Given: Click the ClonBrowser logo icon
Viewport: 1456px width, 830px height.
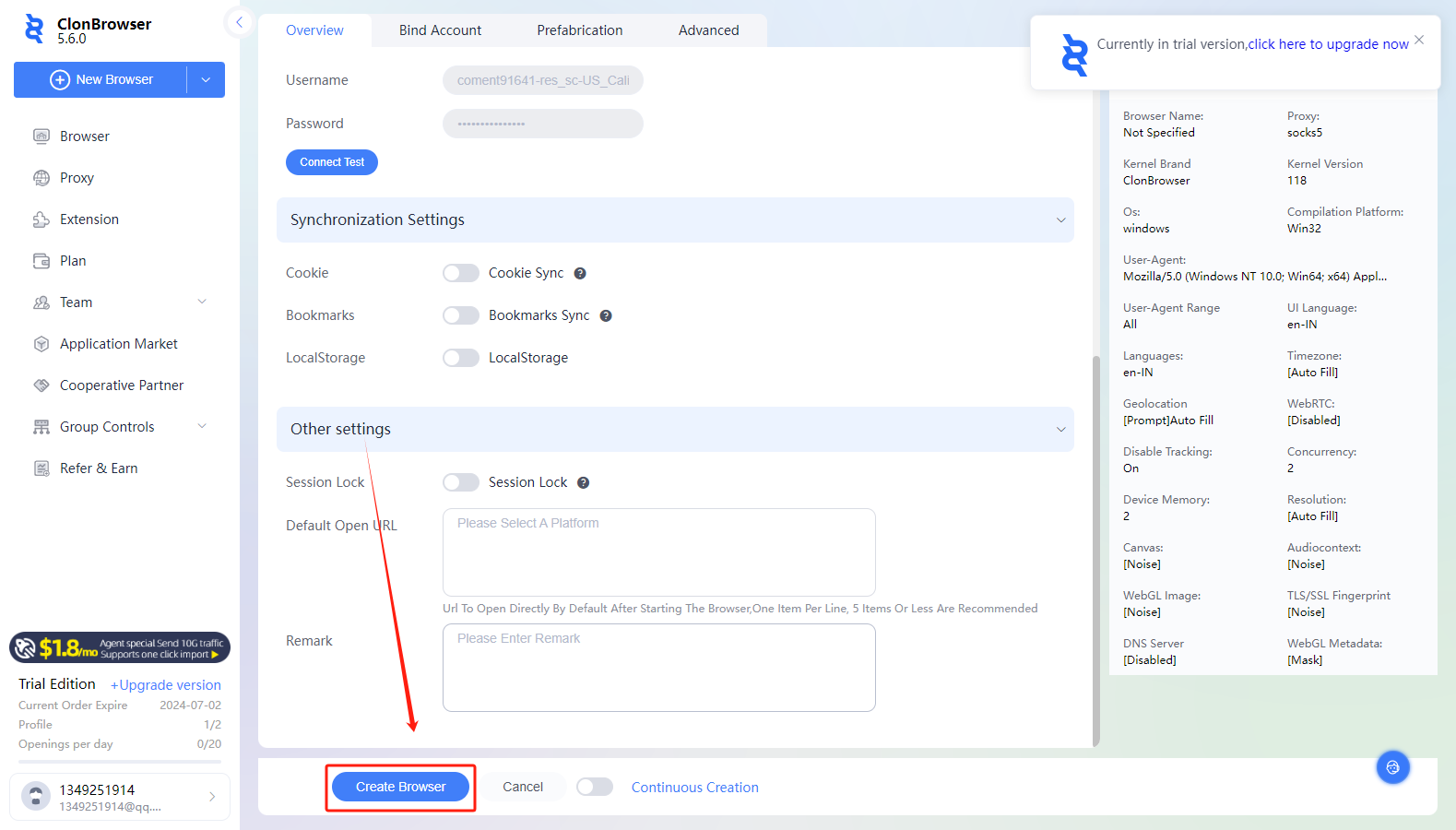Looking at the screenshot, I should (x=34, y=30).
